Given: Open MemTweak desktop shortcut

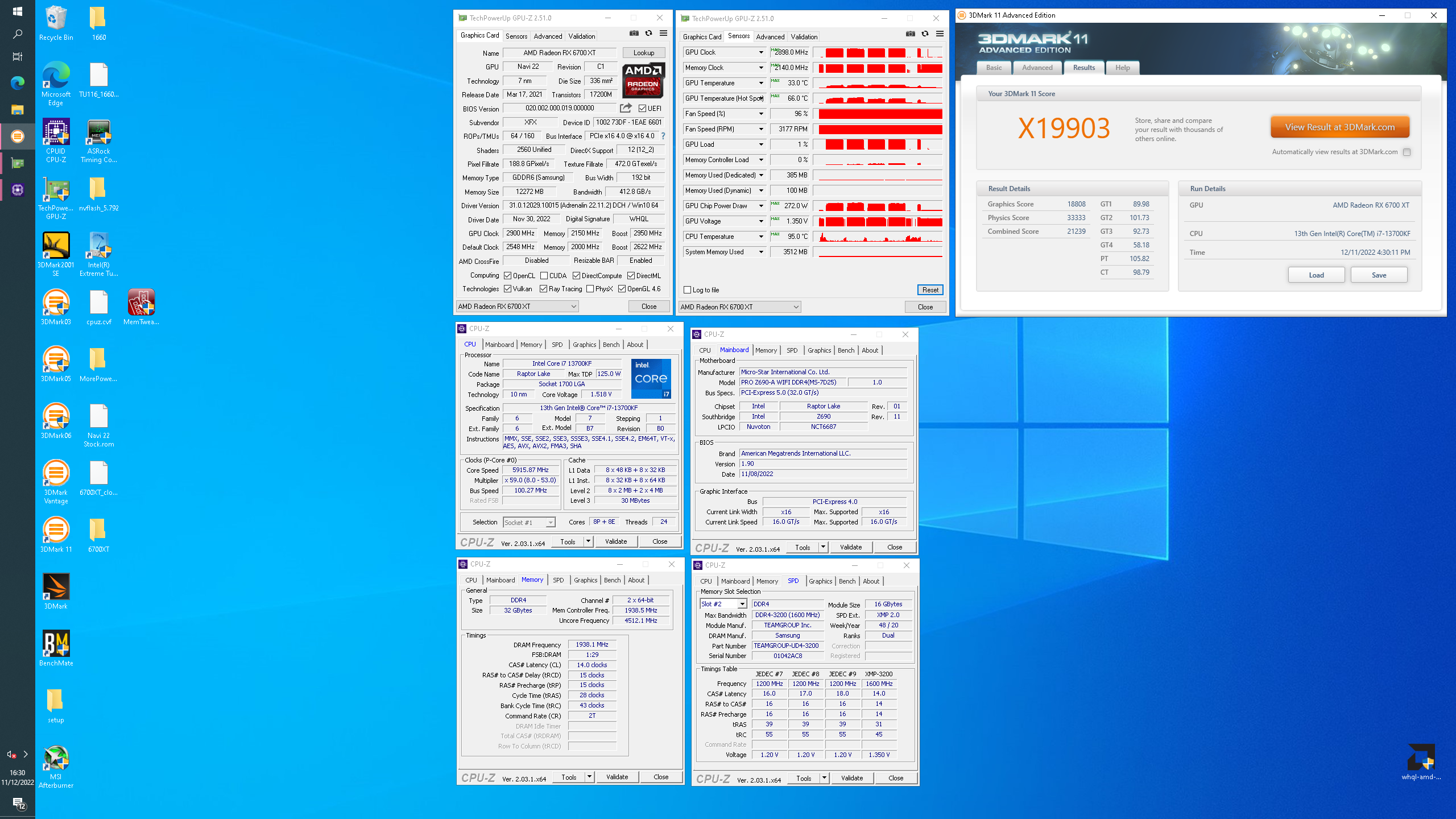Looking at the screenshot, I should point(141,307).
